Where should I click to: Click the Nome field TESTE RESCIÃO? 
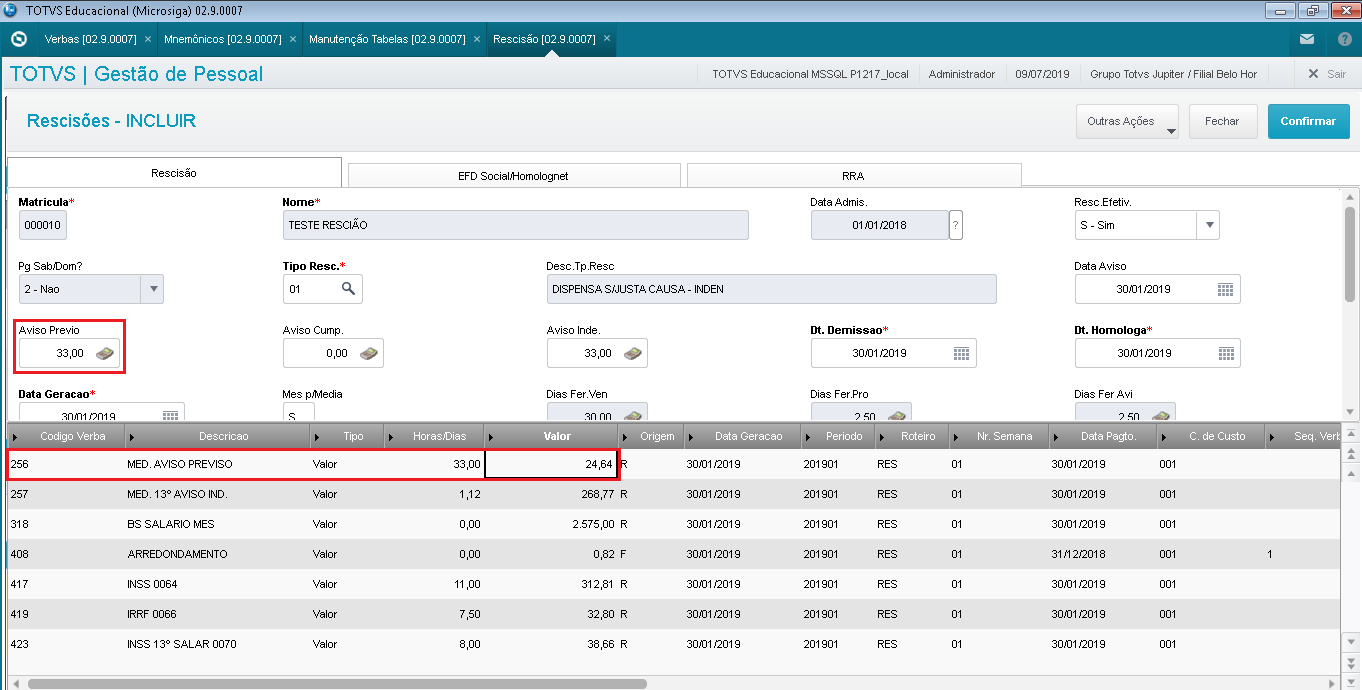[x=516, y=225]
